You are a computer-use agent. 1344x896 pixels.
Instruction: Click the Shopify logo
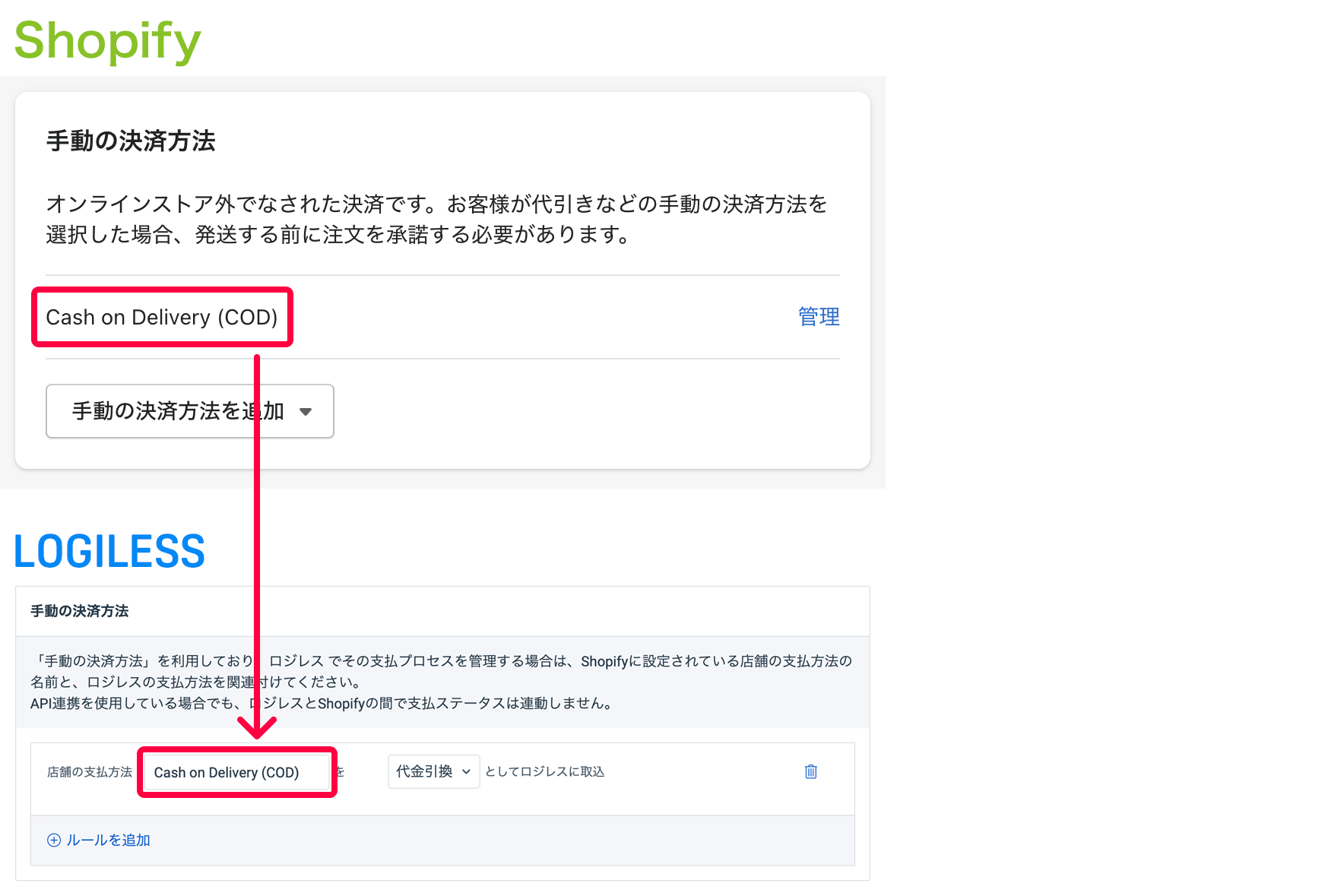point(106,41)
